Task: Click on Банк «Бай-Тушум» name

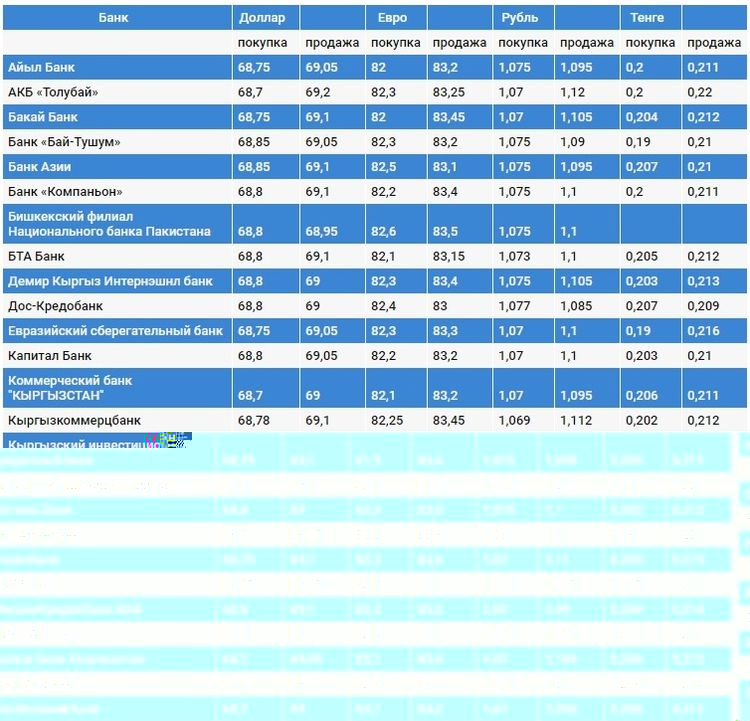Action: [x=64, y=142]
